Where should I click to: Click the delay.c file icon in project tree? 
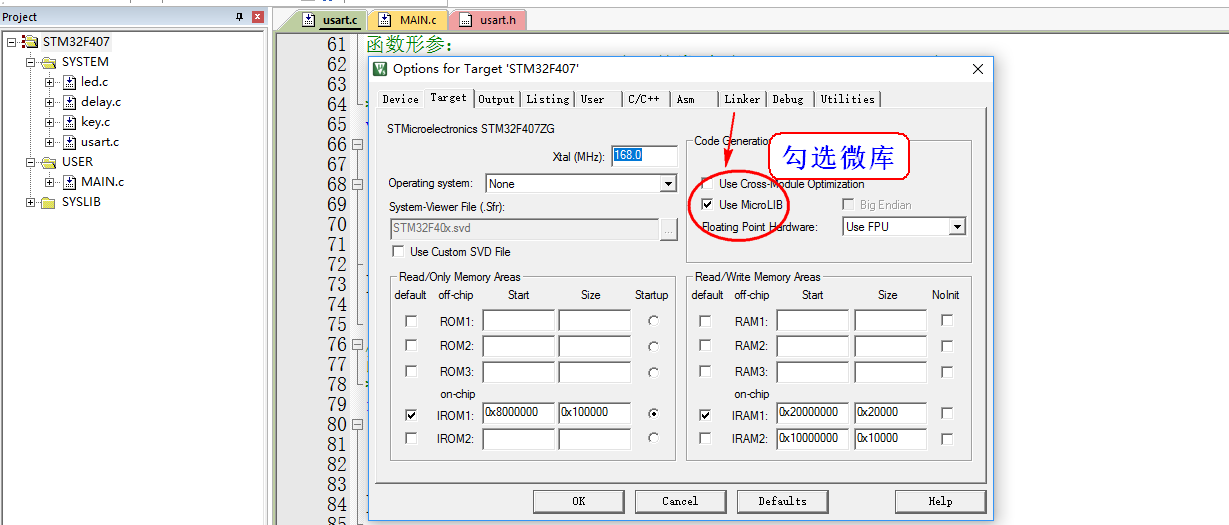click(70, 102)
